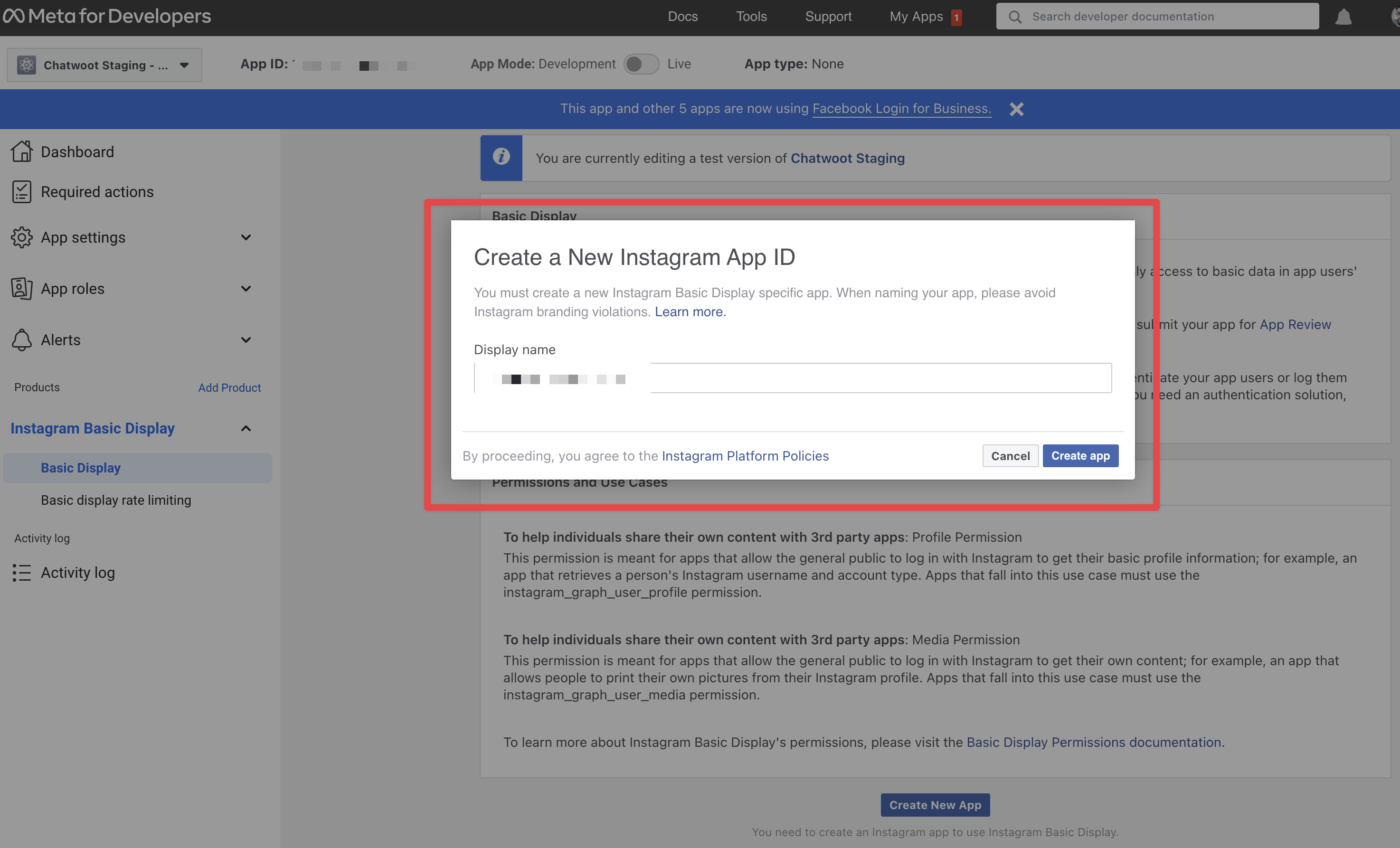This screenshot has width=1400, height=848.
Task: Click the Dashboard home icon
Action: (21, 151)
